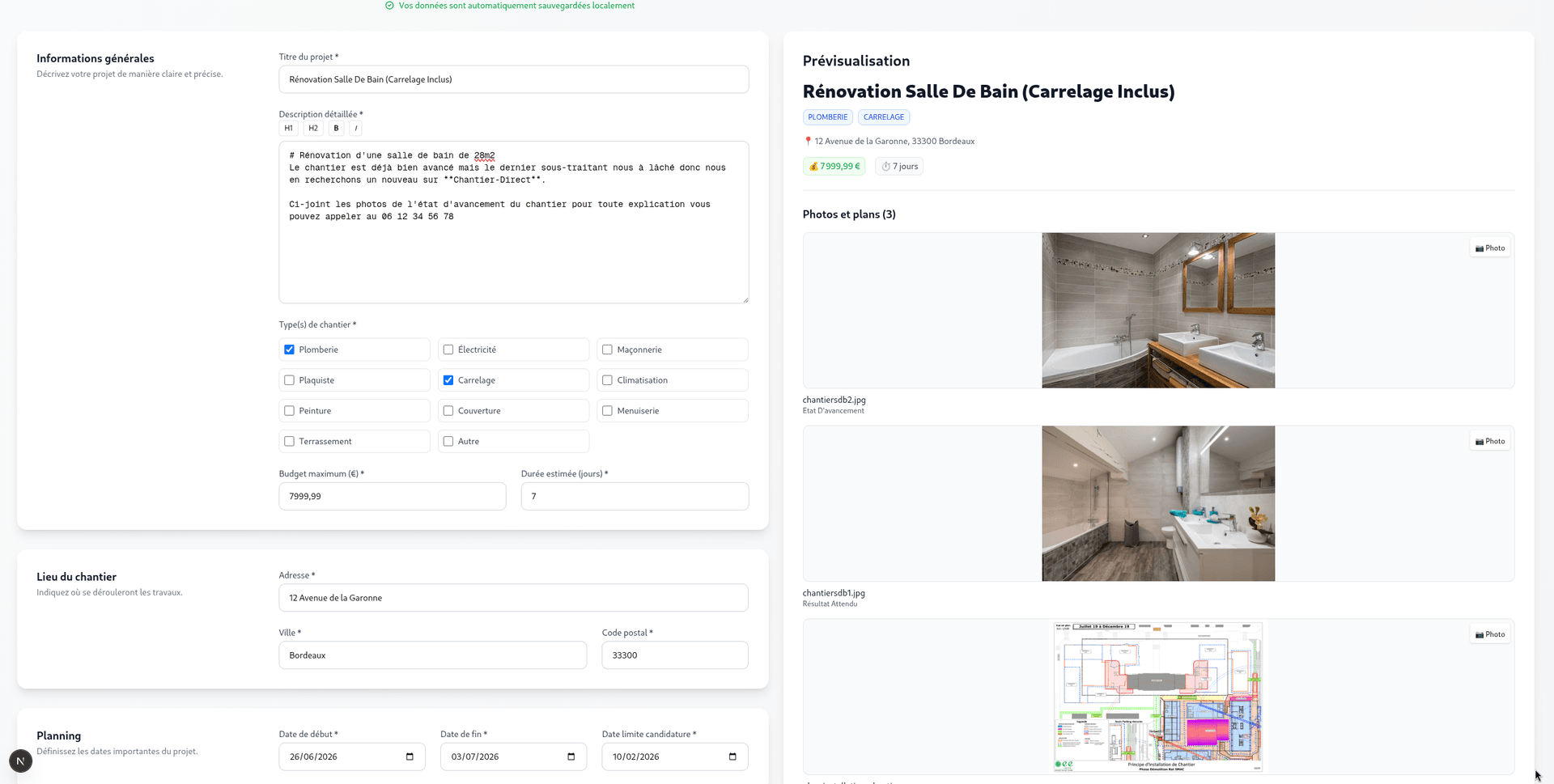Click the Photo badge on chantiersdb1.jpg
Image resolution: width=1554 pixels, height=784 pixels.
click(1489, 442)
